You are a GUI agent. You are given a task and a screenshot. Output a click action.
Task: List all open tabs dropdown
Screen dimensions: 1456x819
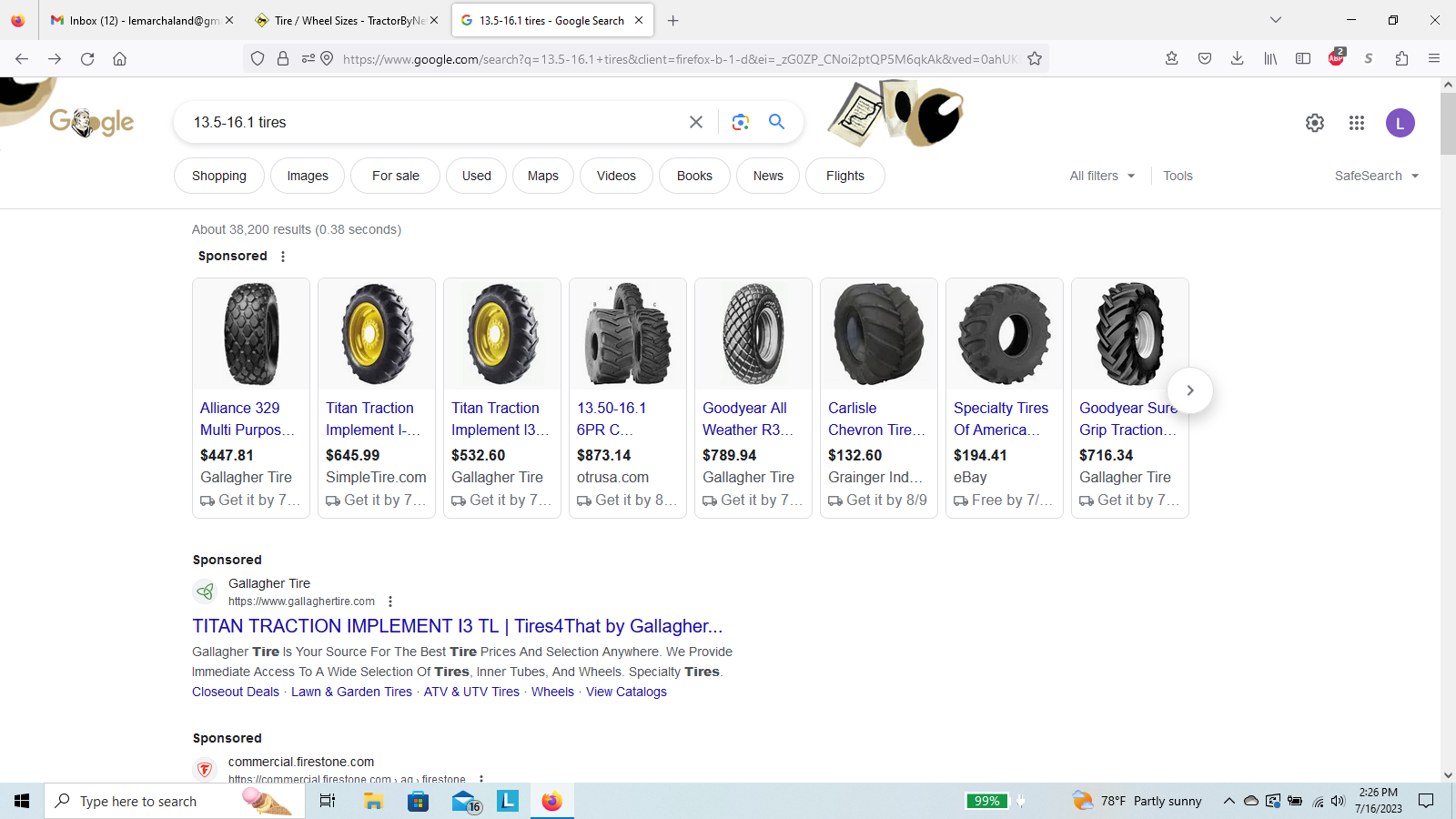[x=1276, y=20]
